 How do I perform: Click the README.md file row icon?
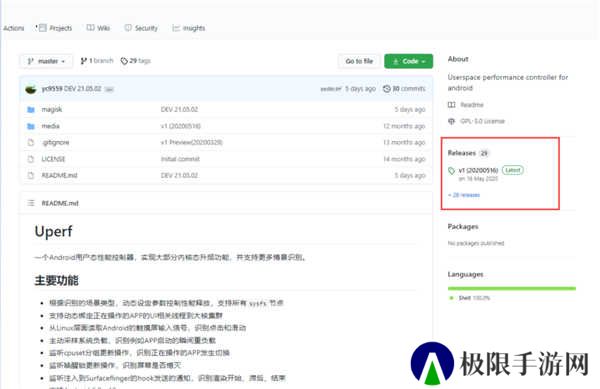[31, 176]
